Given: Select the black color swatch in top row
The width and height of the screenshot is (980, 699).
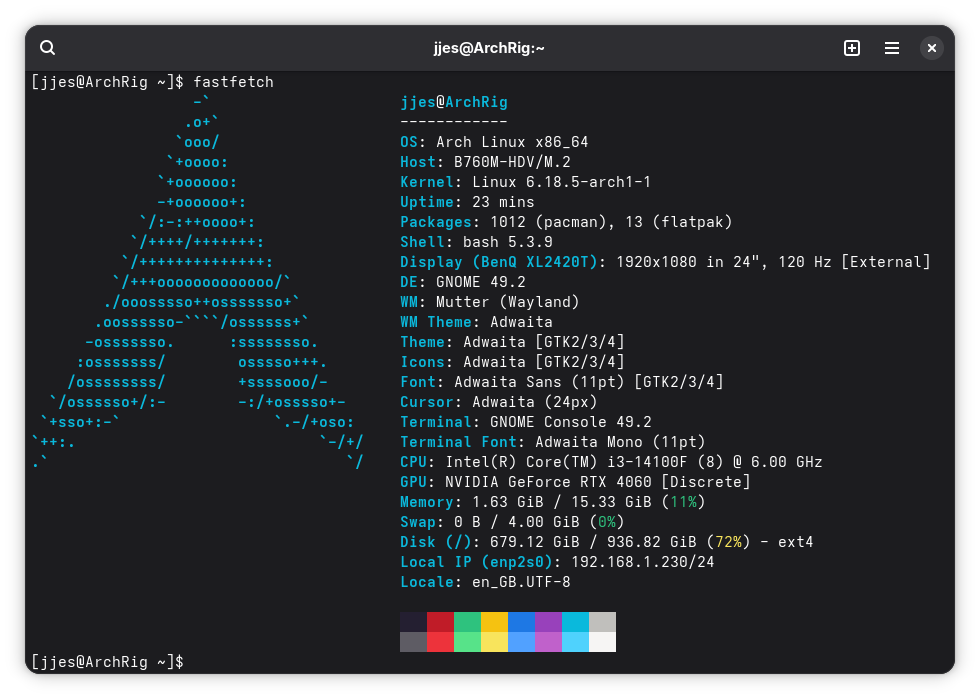Looking at the screenshot, I should tap(413, 622).
